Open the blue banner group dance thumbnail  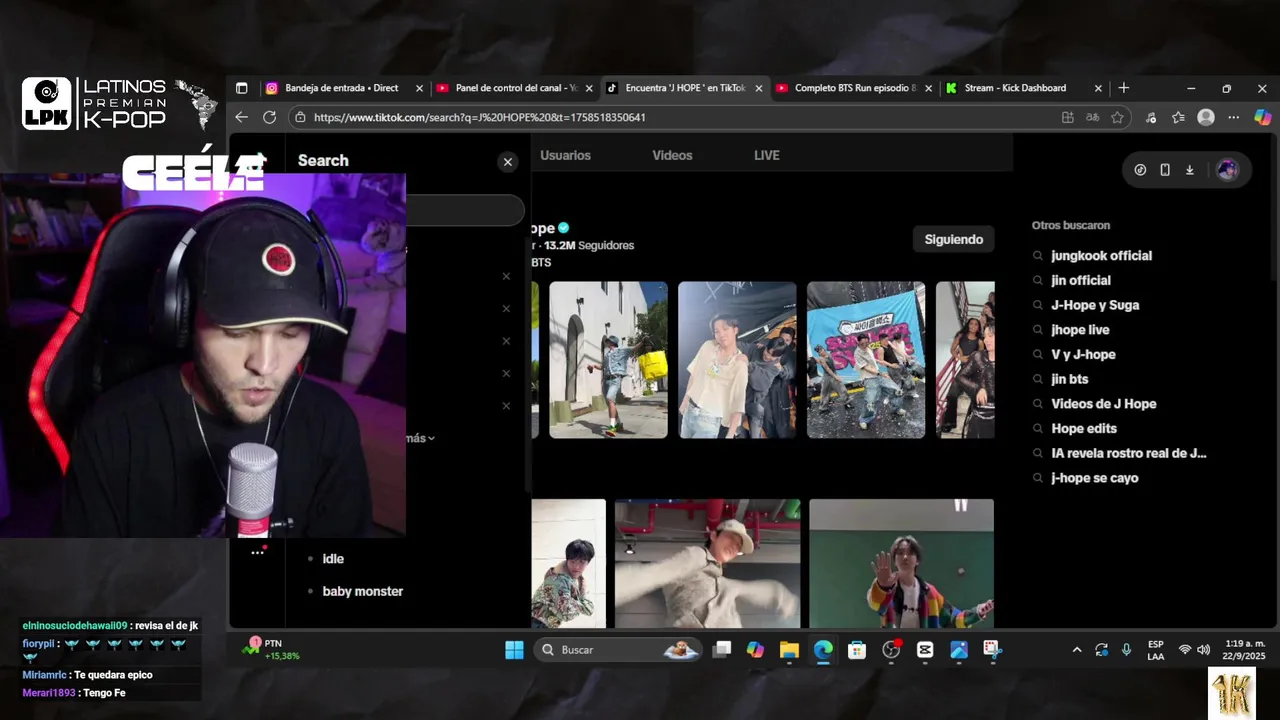point(866,360)
